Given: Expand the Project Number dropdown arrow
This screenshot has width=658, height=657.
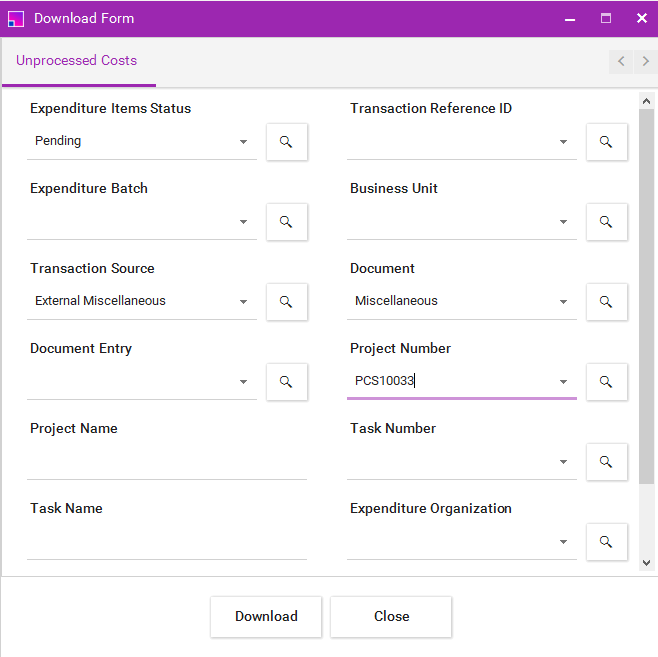Looking at the screenshot, I should (x=564, y=382).
